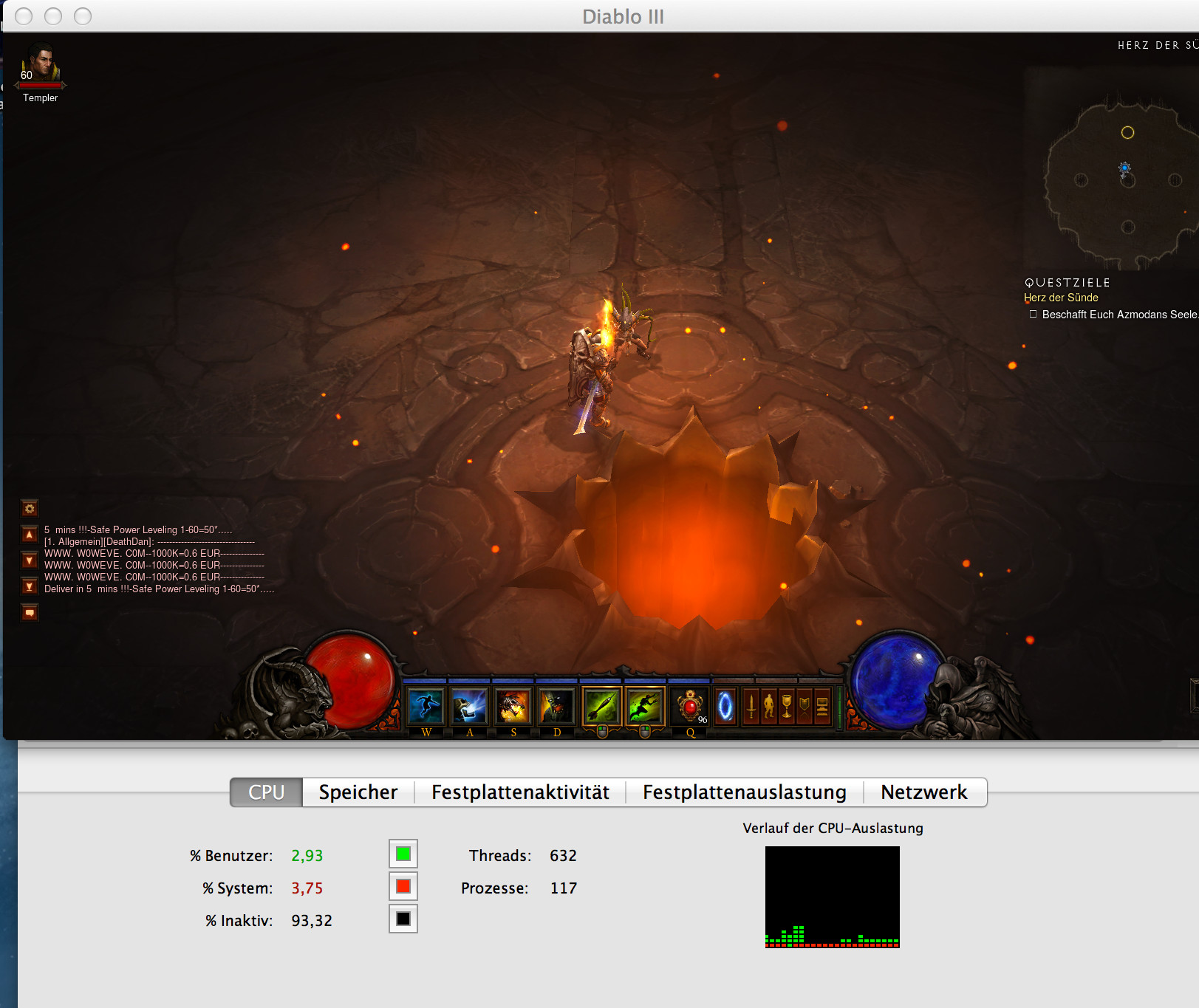Open the Festplattenaktivität tab
The height and width of the screenshot is (1008, 1199).
pos(520,792)
